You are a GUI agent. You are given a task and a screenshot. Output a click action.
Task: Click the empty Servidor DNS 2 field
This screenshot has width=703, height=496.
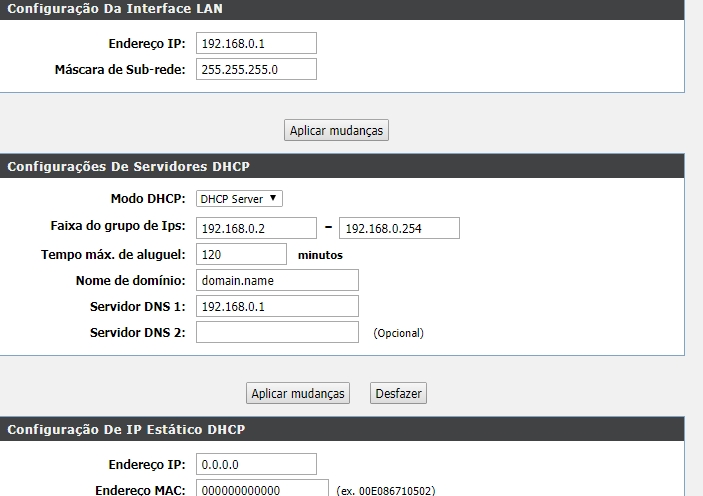277,332
